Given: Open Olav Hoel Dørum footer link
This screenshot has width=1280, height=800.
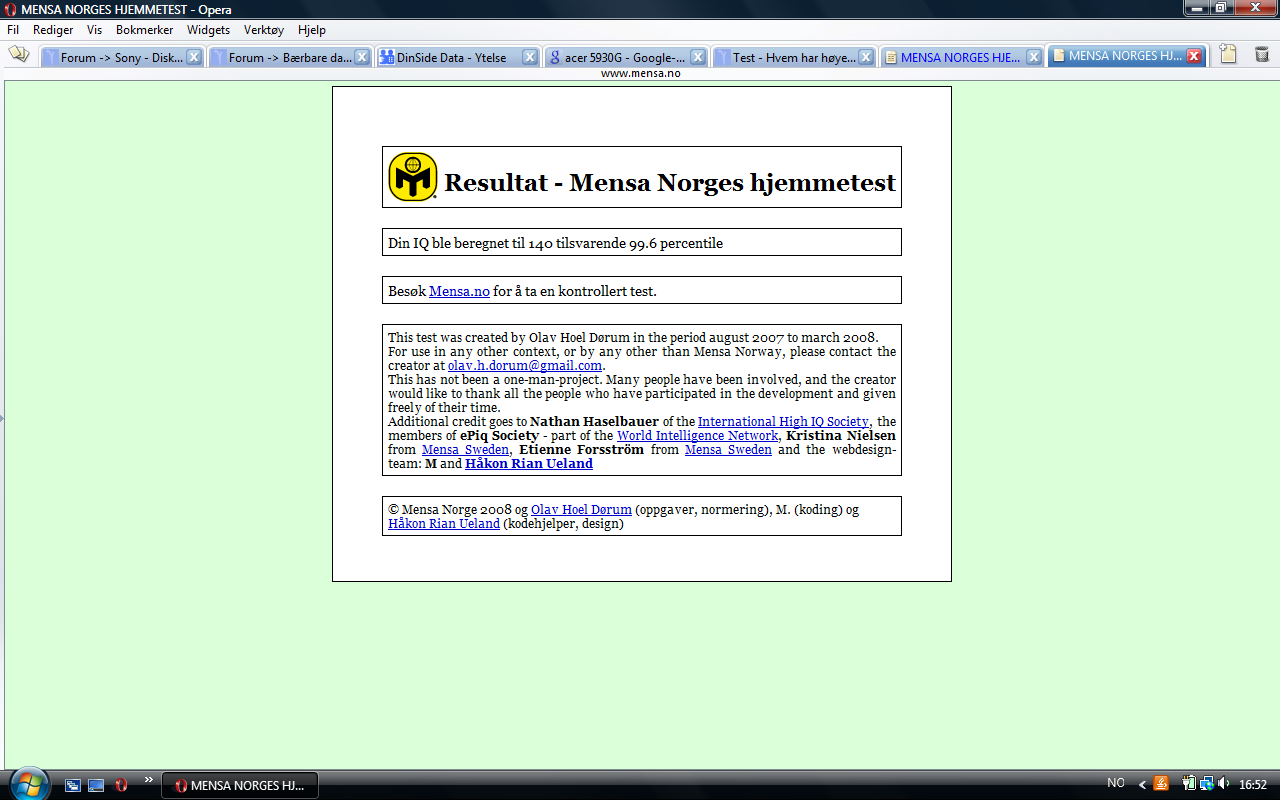Looking at the screenshot, I should click(581, 510).
